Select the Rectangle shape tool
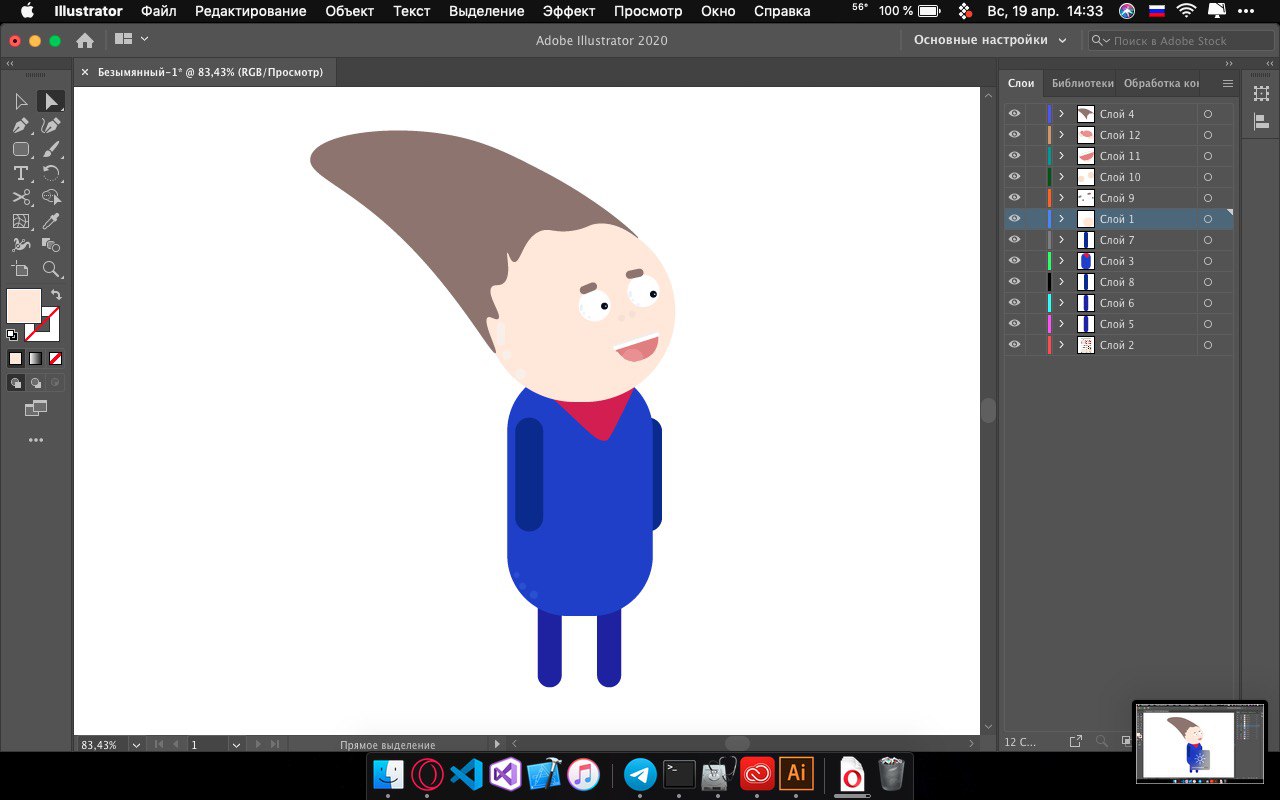Viewport: 1280px width, 800px height. tap(20, 149)
